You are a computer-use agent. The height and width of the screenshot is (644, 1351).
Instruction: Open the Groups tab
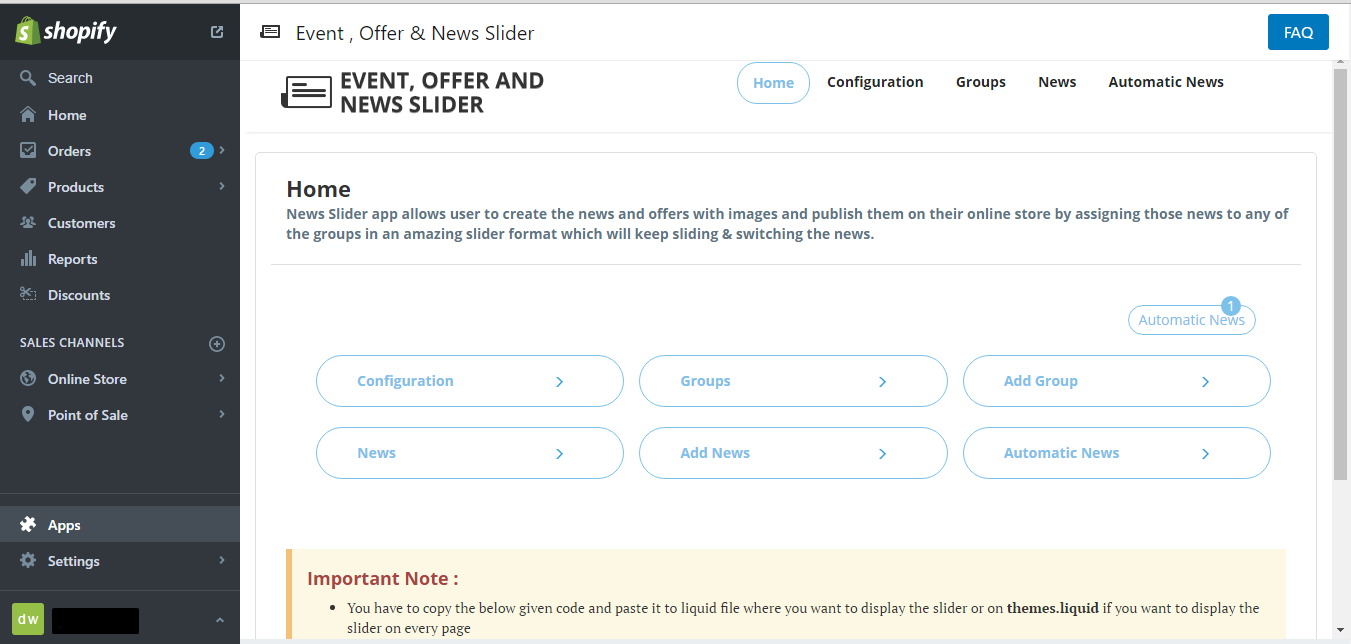(x=981, y=82)
